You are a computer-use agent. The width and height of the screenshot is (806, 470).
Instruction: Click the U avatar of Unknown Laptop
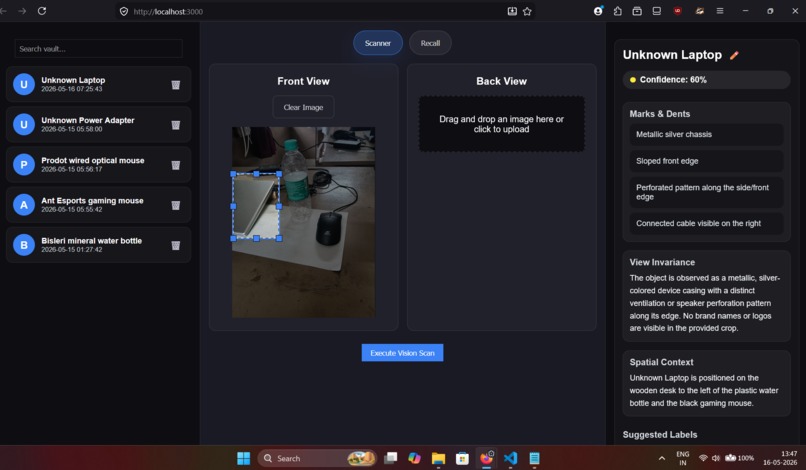click(x=24, y=84)
